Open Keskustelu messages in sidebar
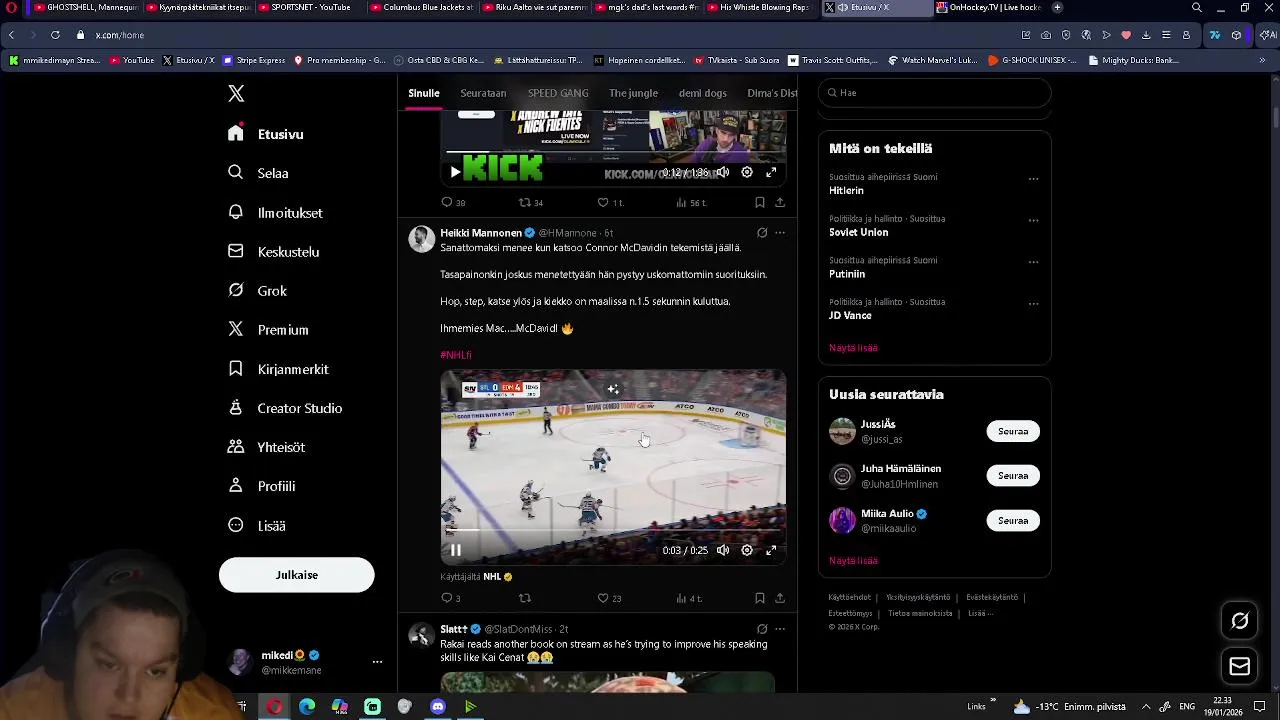Screen dimensions: 1280x720 coord(273,251)
